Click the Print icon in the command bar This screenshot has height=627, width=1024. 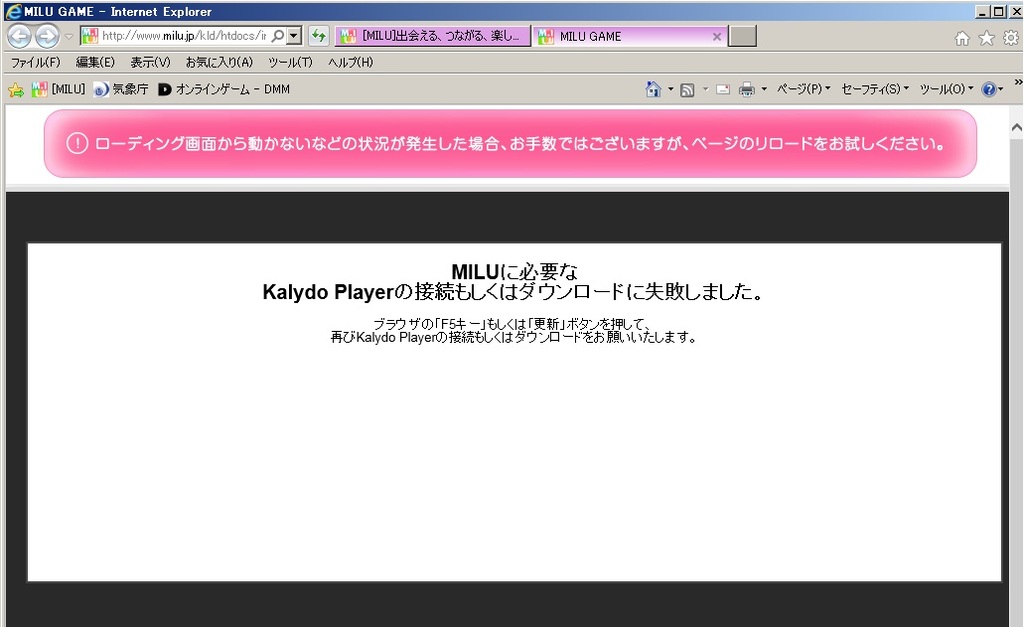[746, 89]
